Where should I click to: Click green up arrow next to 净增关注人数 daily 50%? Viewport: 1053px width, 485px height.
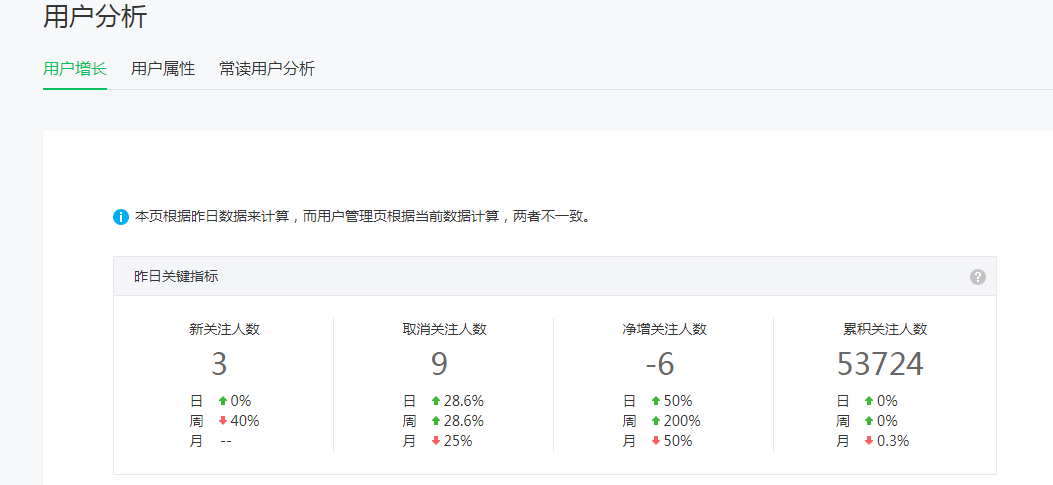coord(656,401)
